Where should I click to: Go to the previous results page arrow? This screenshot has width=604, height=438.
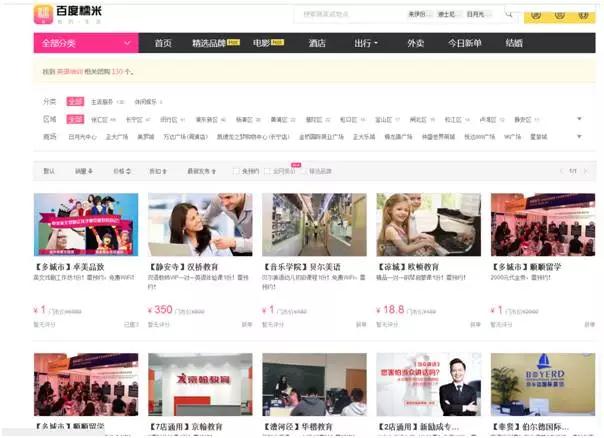point(561,171)
